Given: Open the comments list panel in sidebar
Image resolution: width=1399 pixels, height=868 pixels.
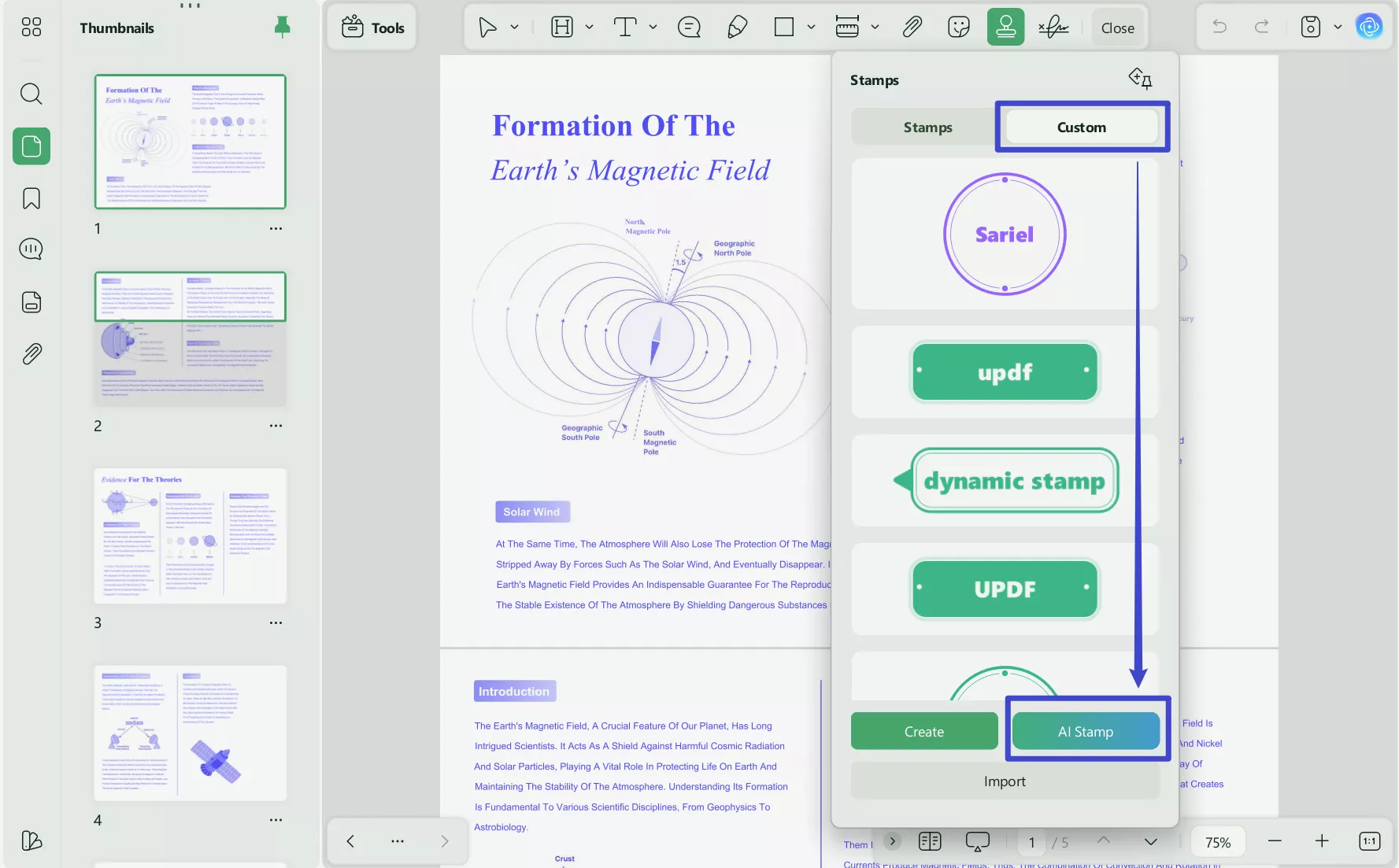Looking at the screenshot, I should 31,249.
